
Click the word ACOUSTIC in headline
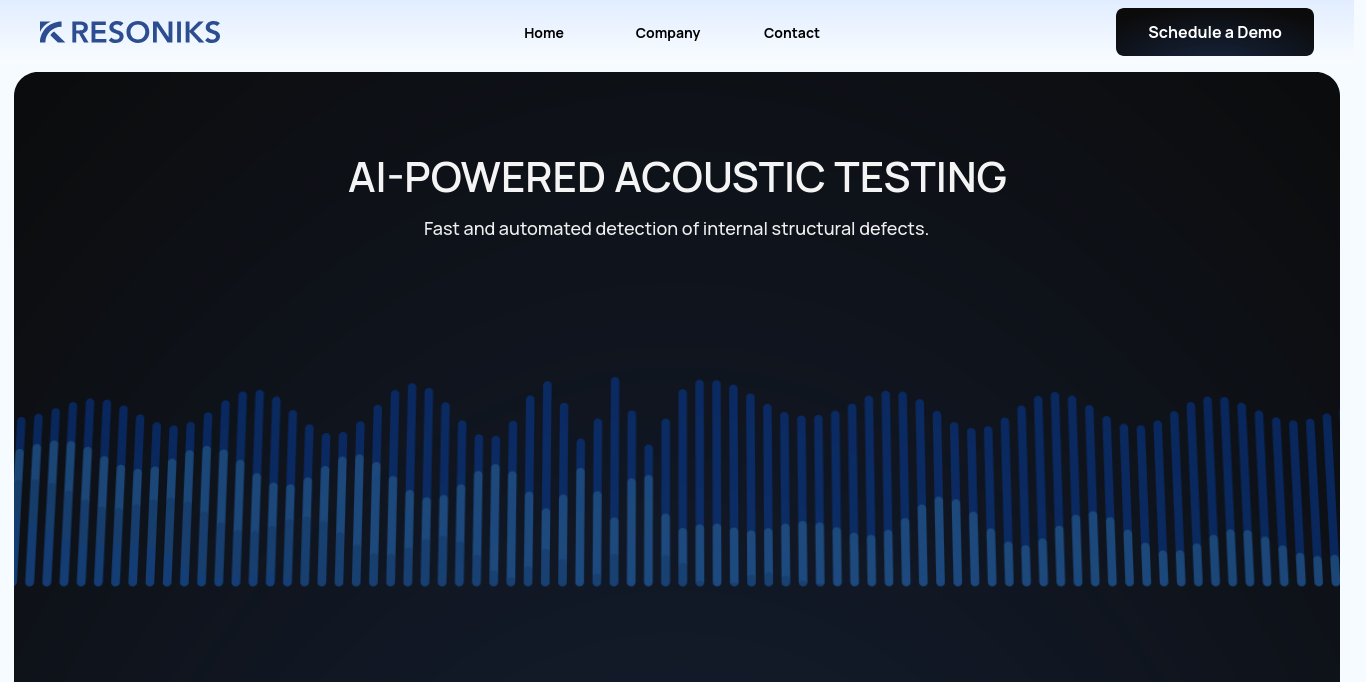coord(719,177)
